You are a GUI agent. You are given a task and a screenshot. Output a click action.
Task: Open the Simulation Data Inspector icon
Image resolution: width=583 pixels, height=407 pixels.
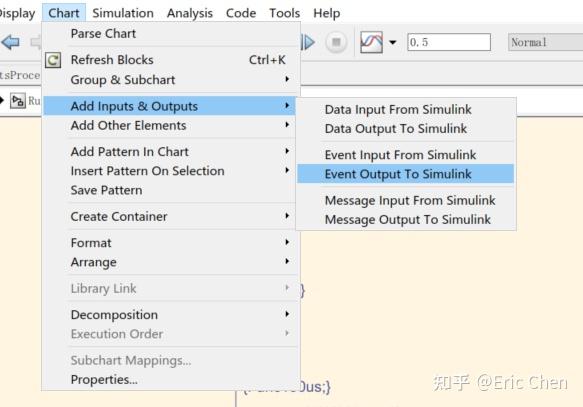point(371,42)
